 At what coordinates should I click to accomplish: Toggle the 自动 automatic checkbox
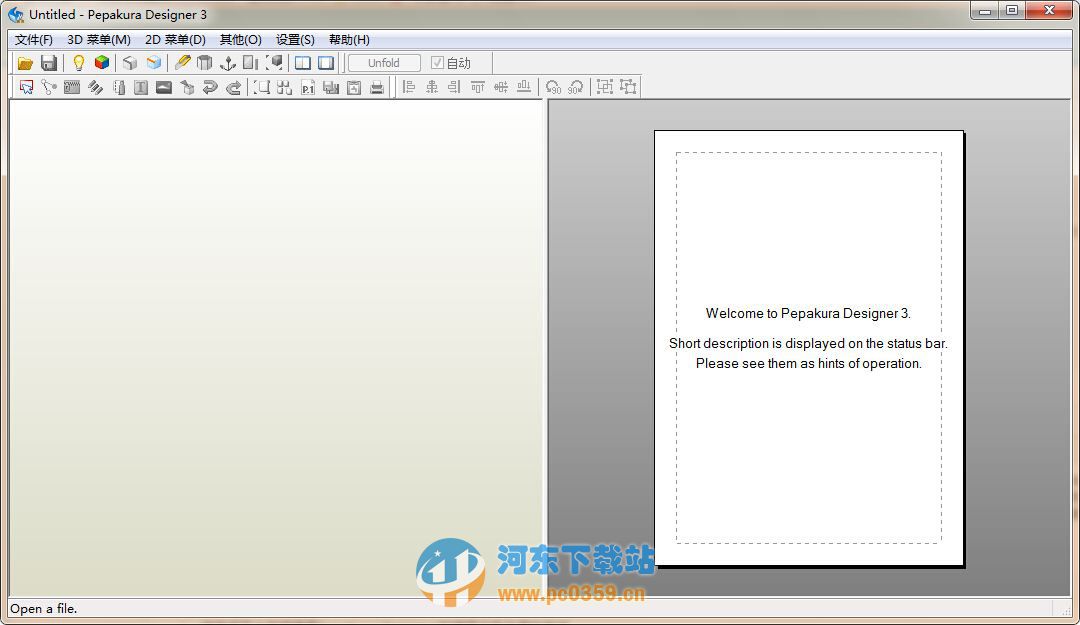(437, 62)
